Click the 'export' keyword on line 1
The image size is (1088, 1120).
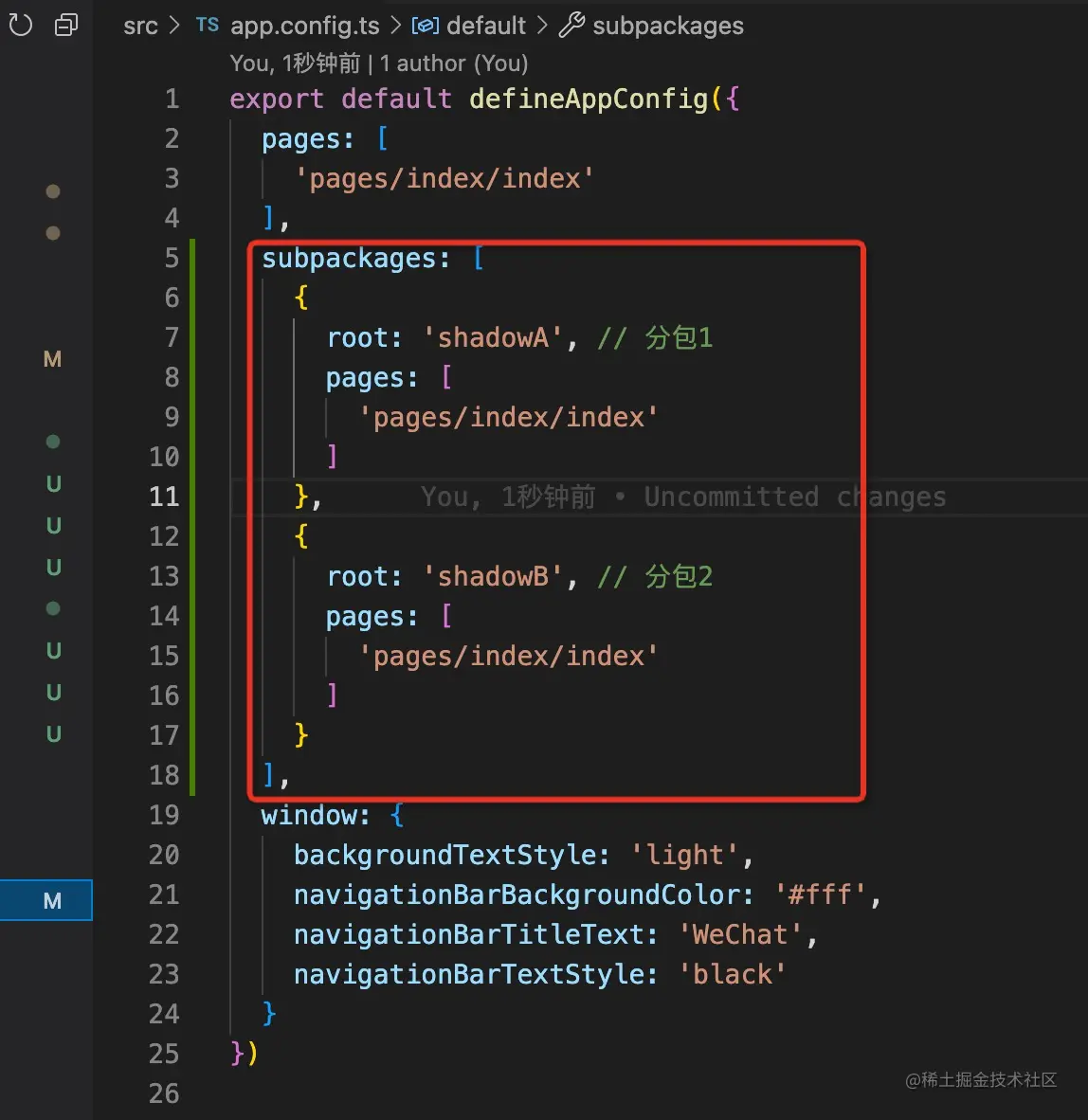click(277, 99)
